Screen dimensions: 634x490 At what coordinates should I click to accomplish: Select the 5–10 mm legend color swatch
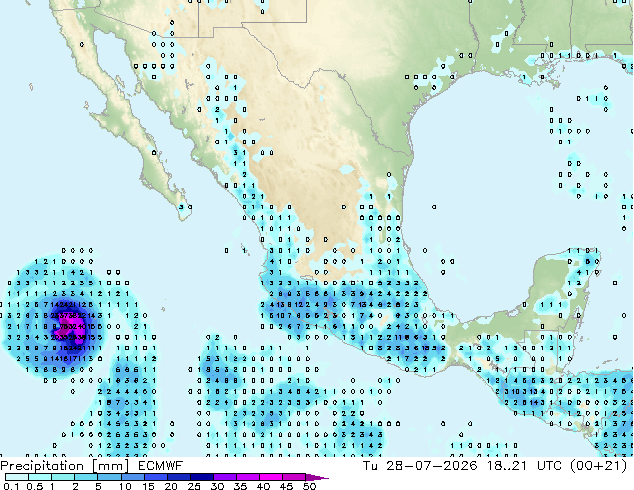[109, 477]
